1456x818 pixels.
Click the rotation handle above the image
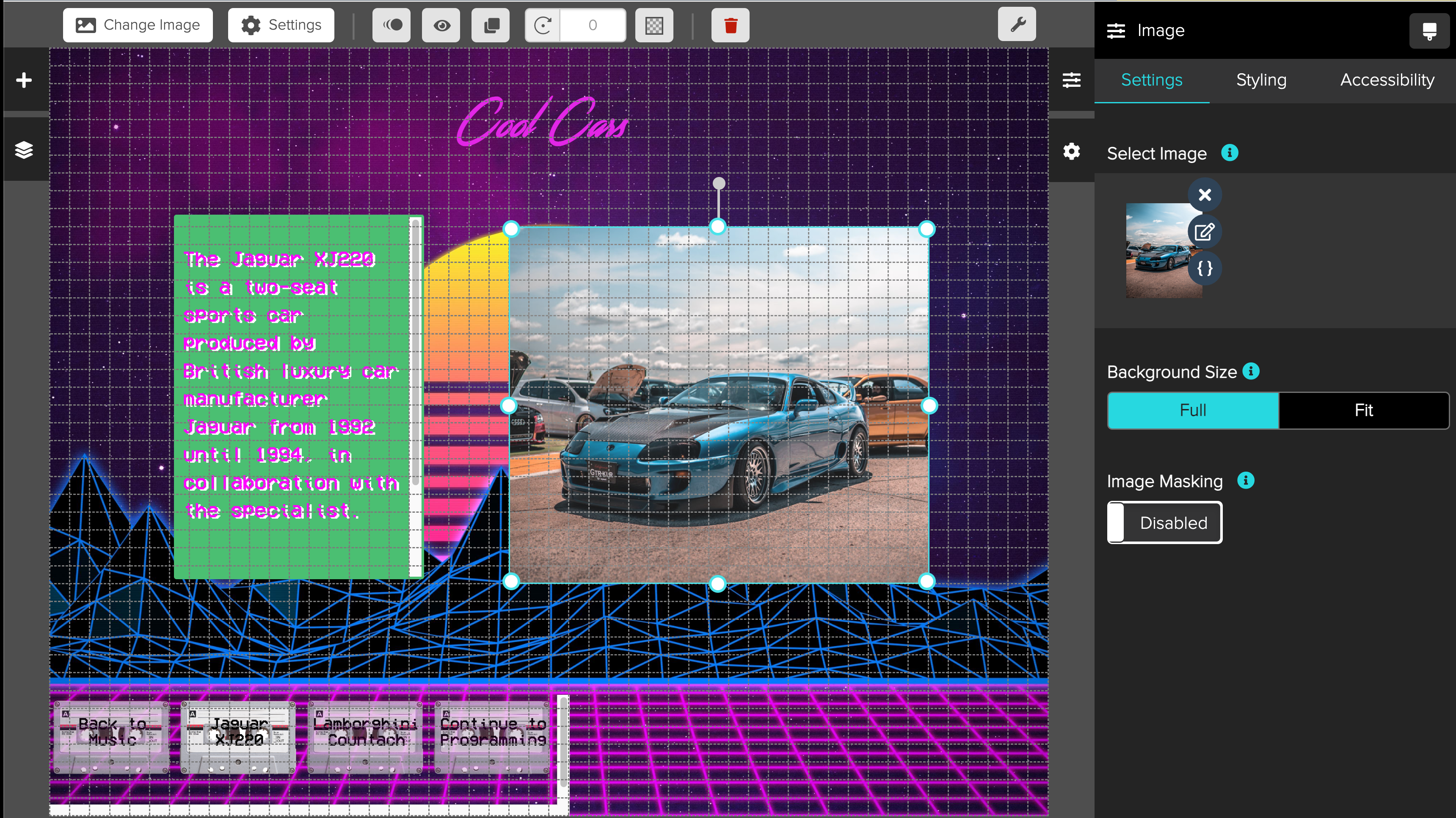[718, 183]
